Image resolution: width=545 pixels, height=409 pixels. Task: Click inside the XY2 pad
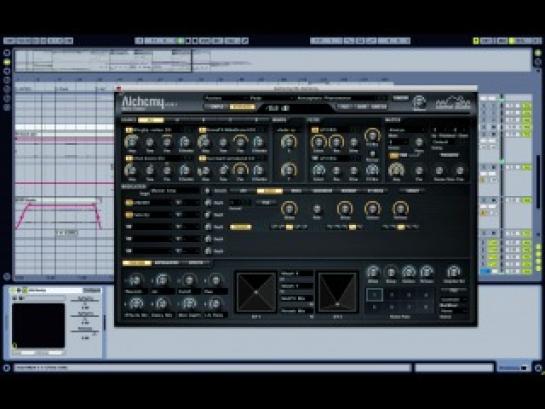click(338, 292)
